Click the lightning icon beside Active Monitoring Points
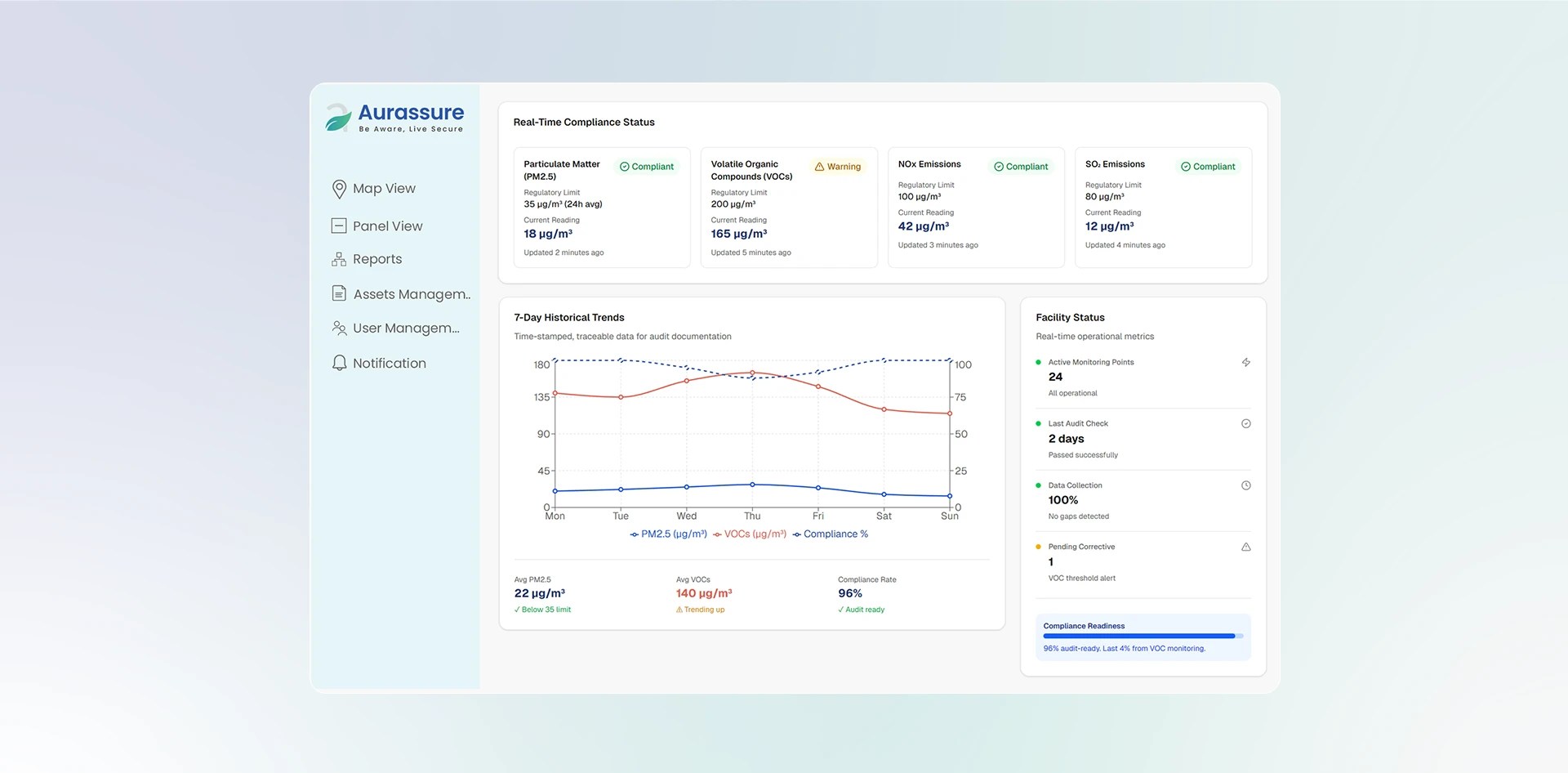The height and width of the screenshot is (773, 1568). point(1245,362)
